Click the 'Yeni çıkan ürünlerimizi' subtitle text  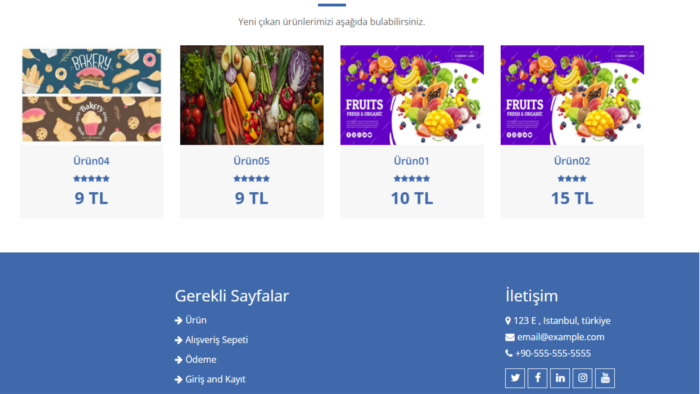[x=331, y=21]
